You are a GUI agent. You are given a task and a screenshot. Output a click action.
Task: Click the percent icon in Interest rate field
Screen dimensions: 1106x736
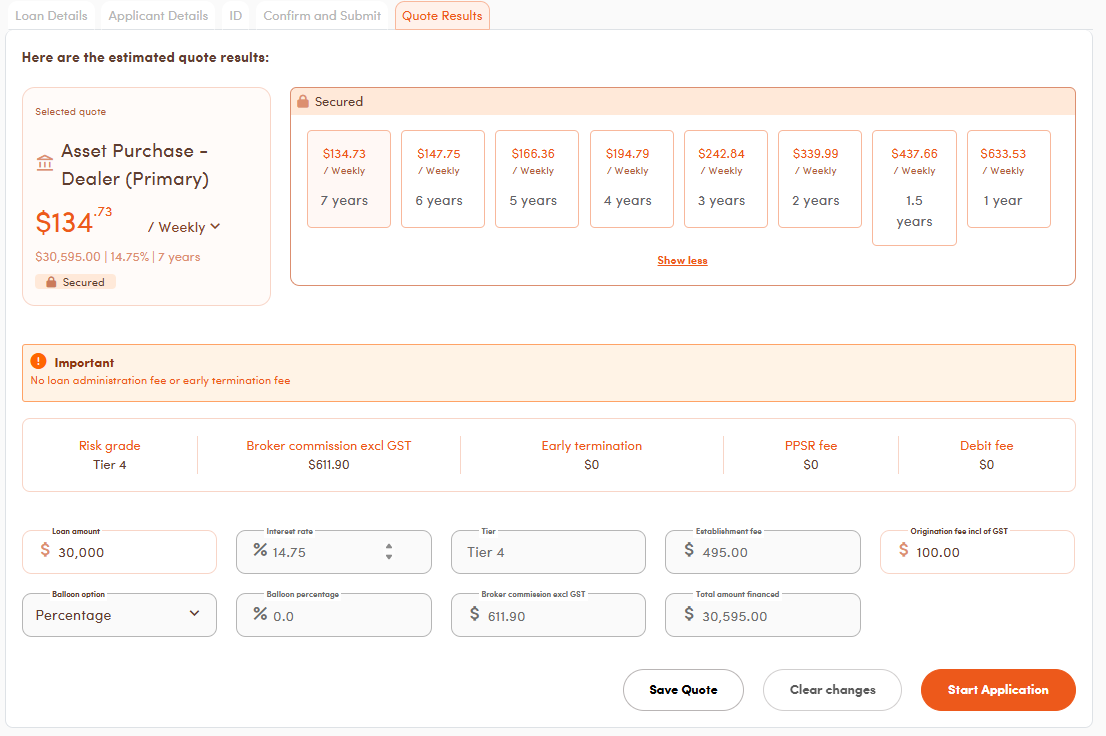click(x=260, y=551)
